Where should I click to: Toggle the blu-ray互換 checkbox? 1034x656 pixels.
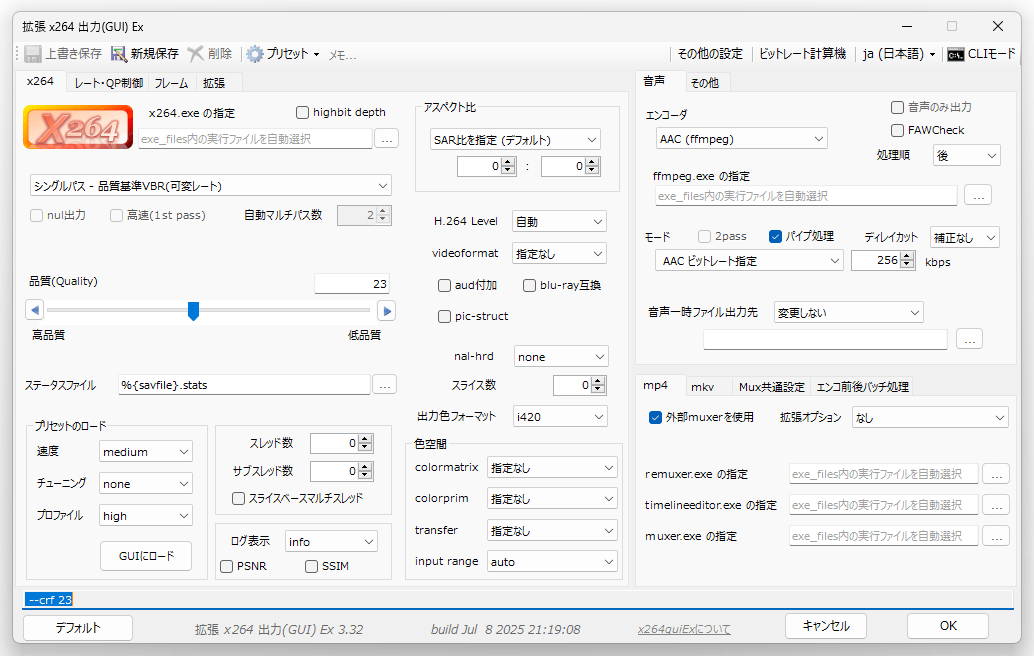tap(530, 286)
